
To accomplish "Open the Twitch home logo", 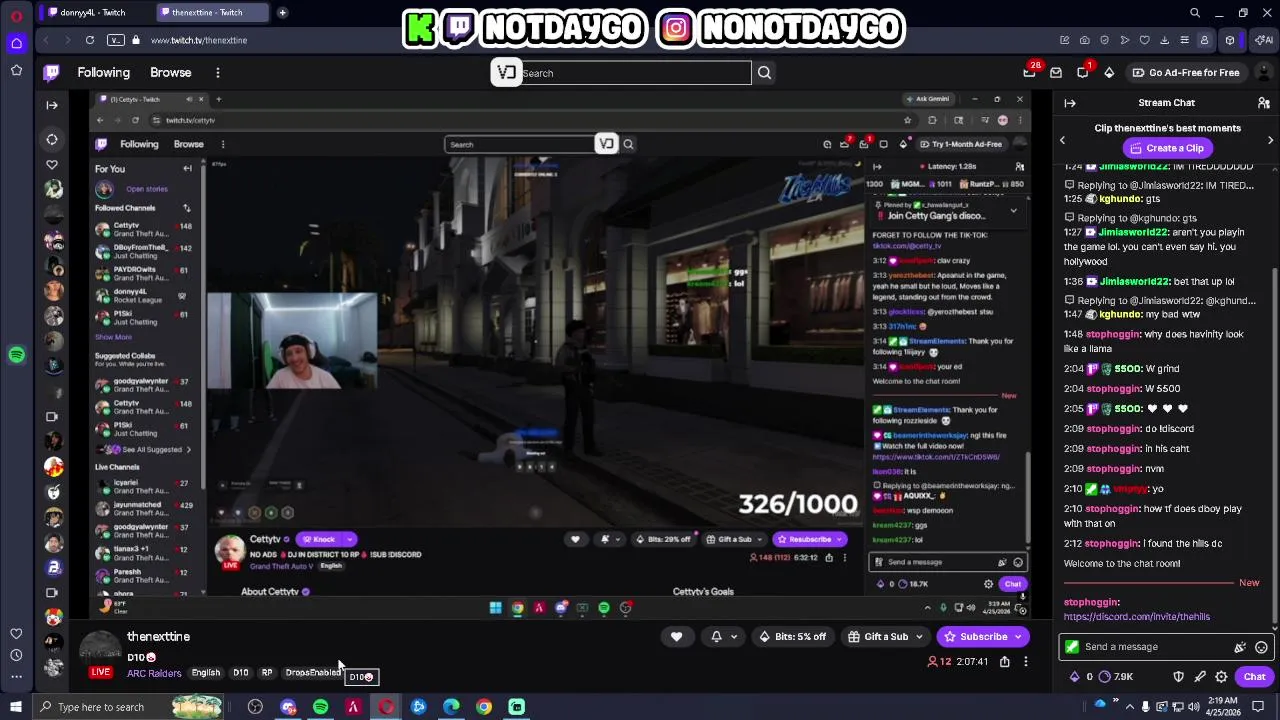I will point(52,72).
